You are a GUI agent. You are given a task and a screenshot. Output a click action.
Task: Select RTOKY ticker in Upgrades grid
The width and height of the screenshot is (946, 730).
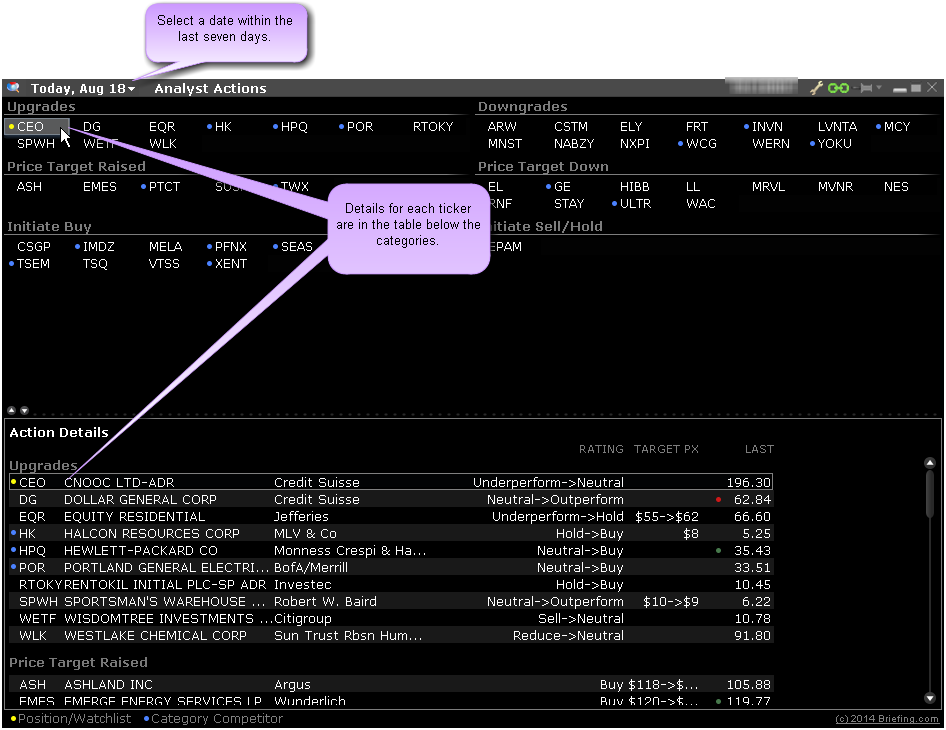pyautogui.click(x=433, y=127)
